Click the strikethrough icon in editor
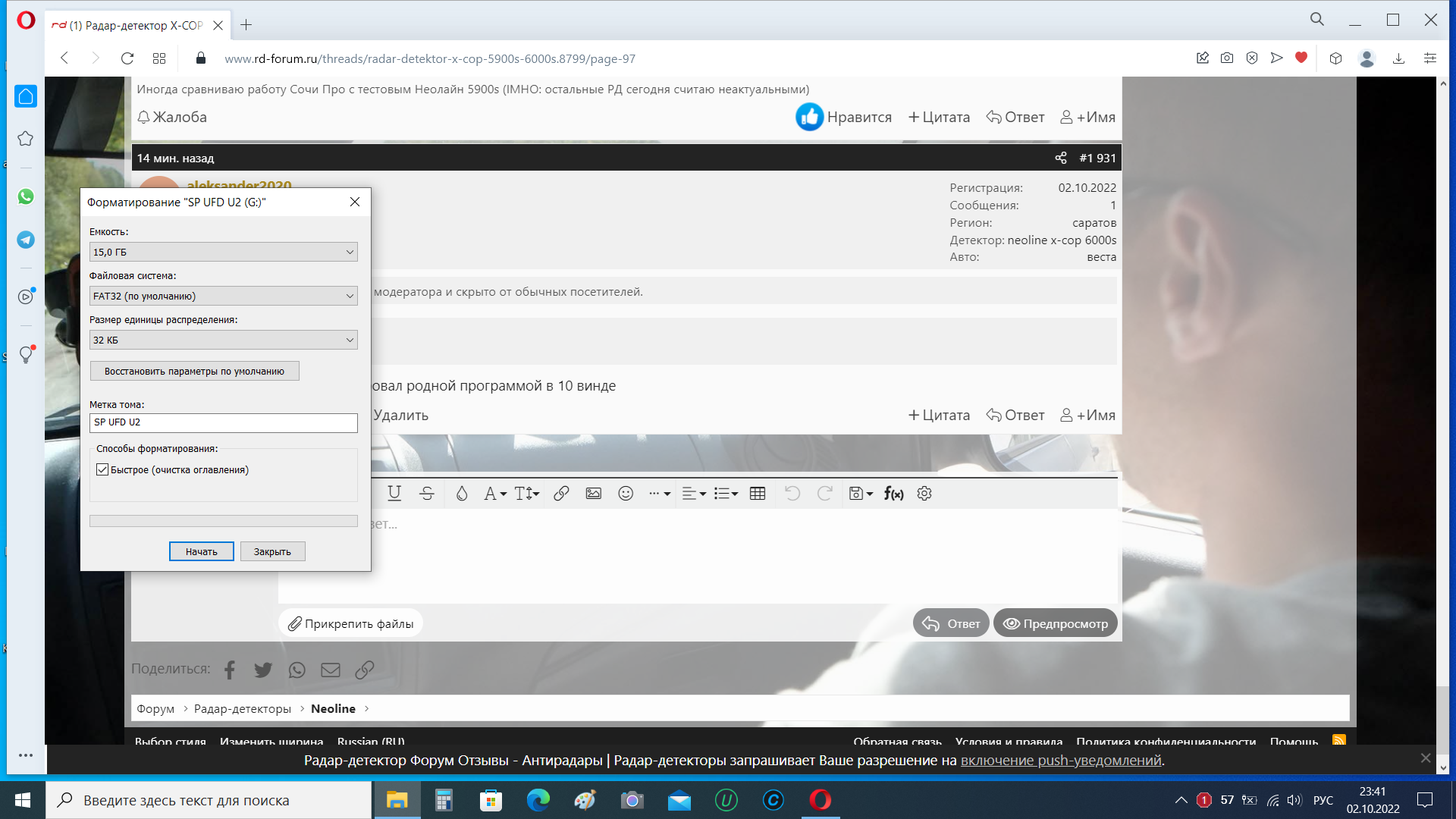This screenshot has width=1456, height=819. 427,494
